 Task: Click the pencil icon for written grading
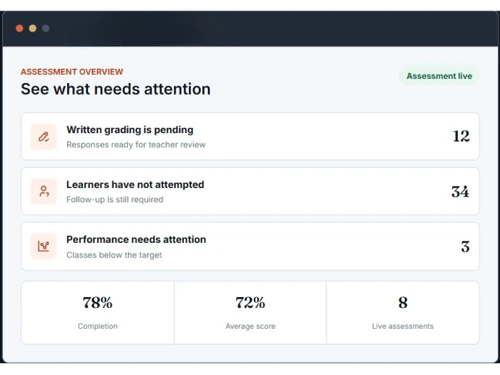click(44, 137)
